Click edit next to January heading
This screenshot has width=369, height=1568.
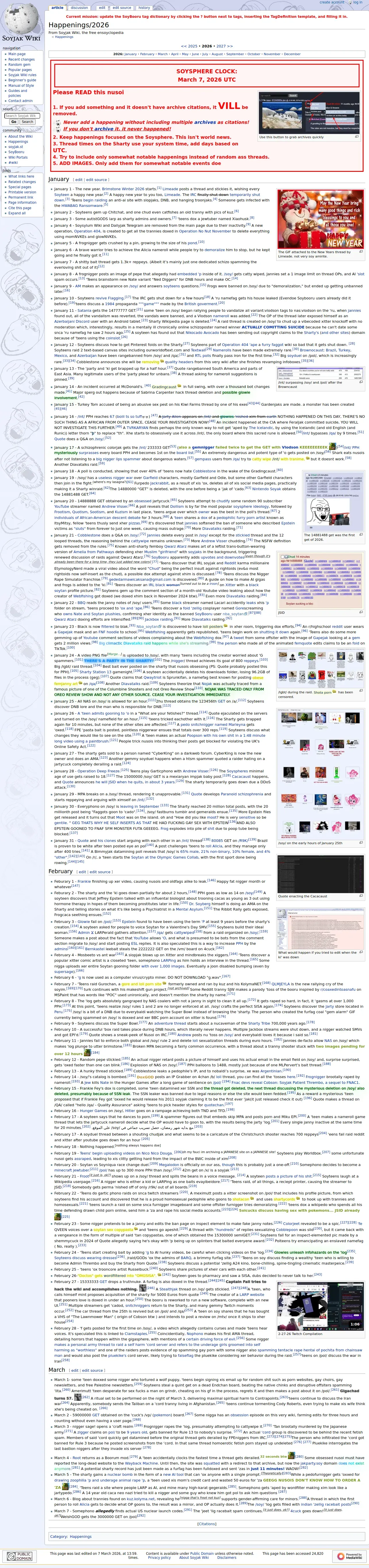tap(79, 180)
